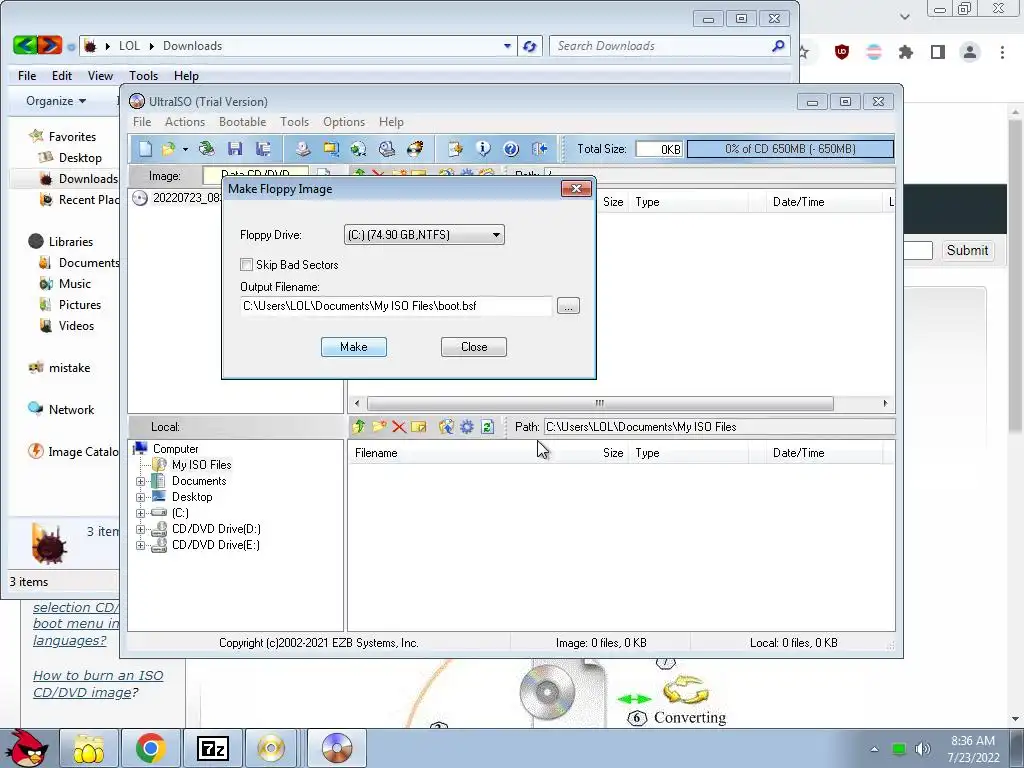Select Music under Libraries in Downloads window
Viewport: 1024px width, 768px height.
click(74, 284)
